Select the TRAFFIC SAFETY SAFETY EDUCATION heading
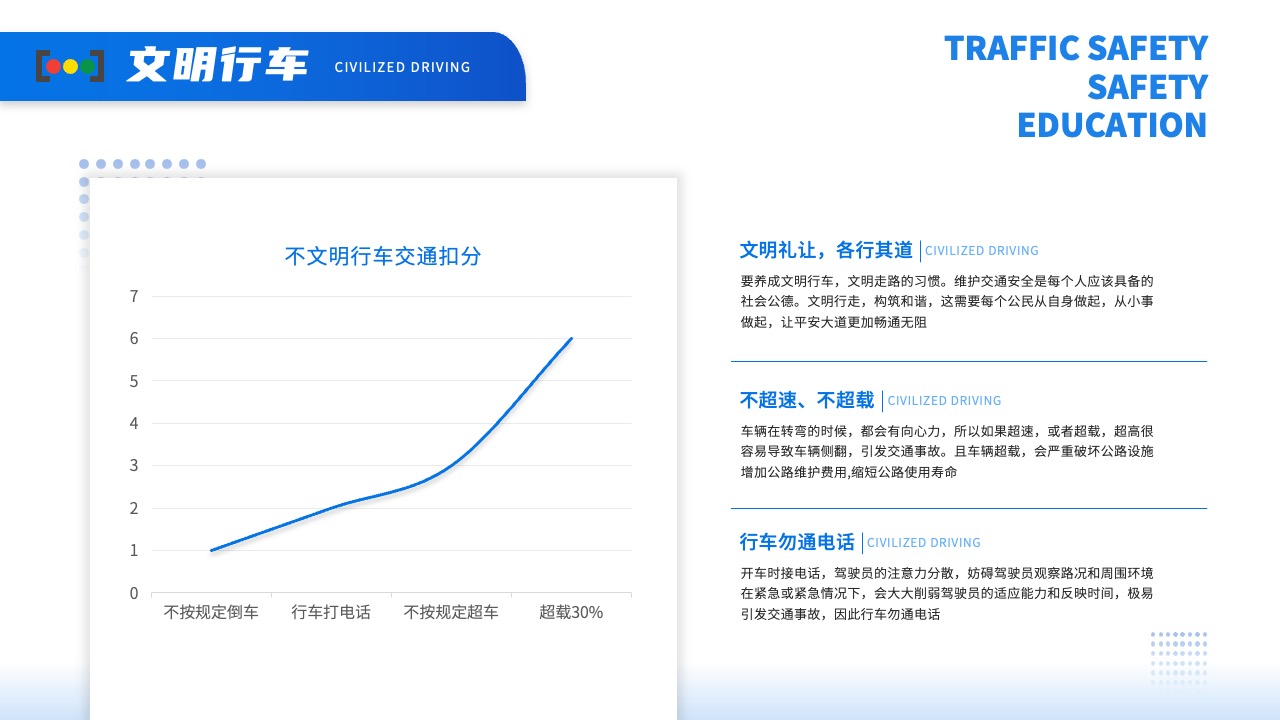Screen dimensions: 1280x720 (x=1076, y=86)
